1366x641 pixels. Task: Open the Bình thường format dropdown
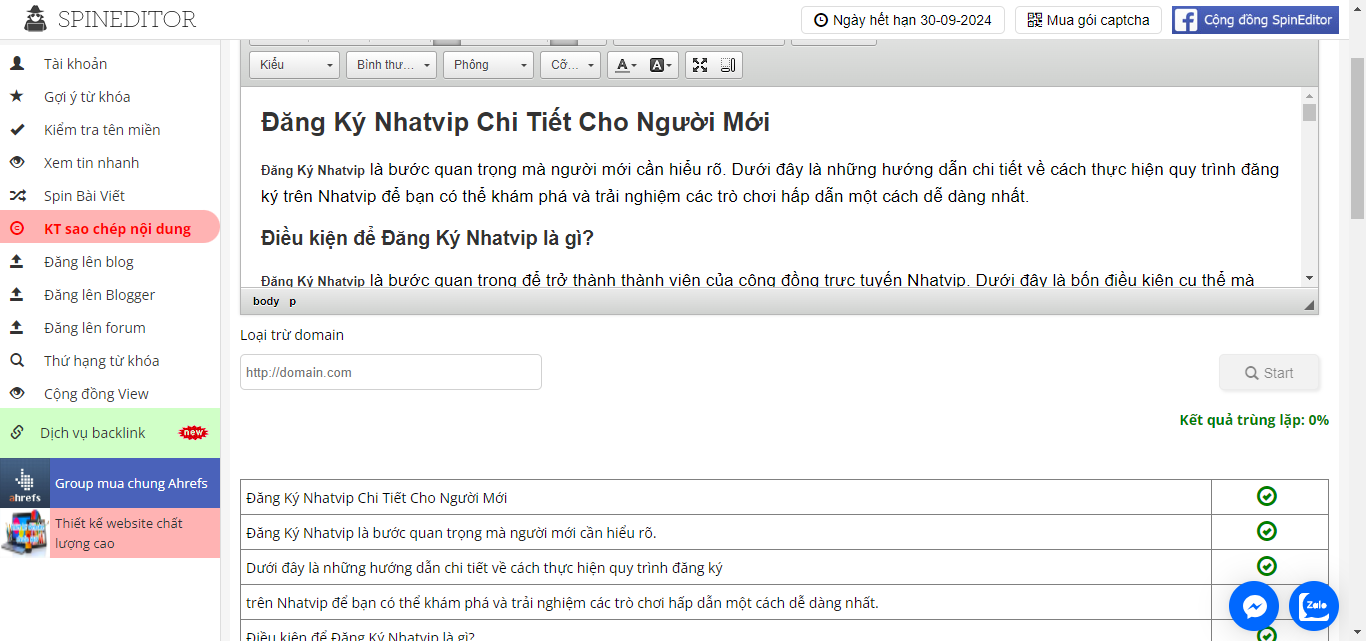[391, 65]
